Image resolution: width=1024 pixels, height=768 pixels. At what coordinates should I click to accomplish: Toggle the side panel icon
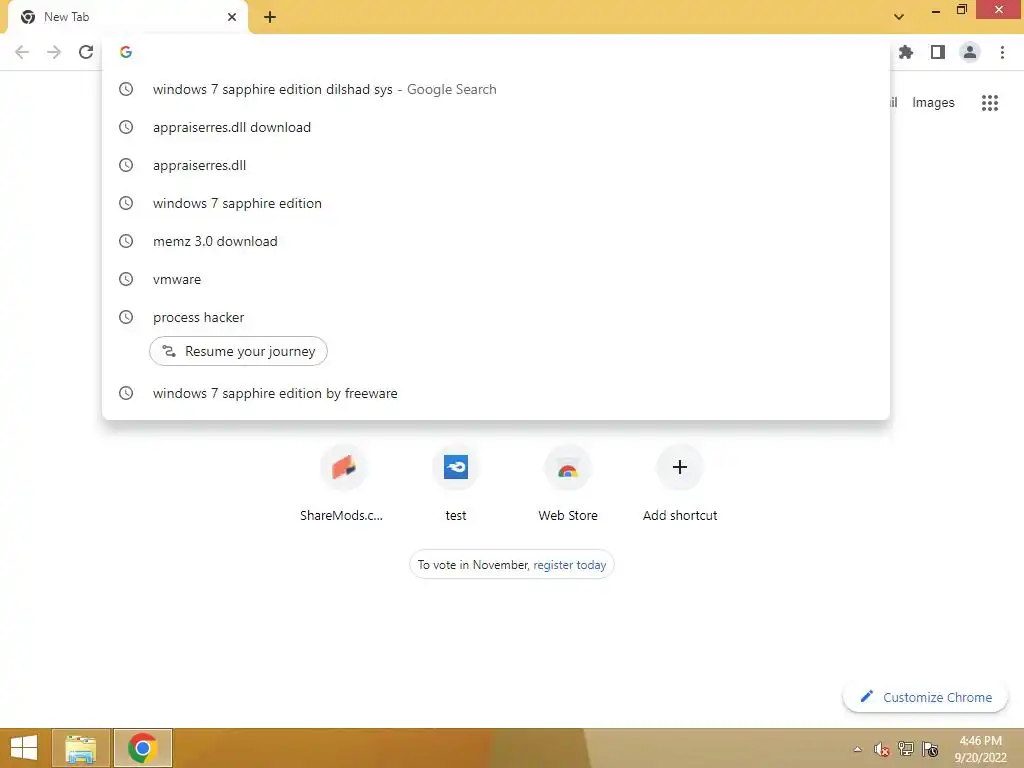pos(938,52)
